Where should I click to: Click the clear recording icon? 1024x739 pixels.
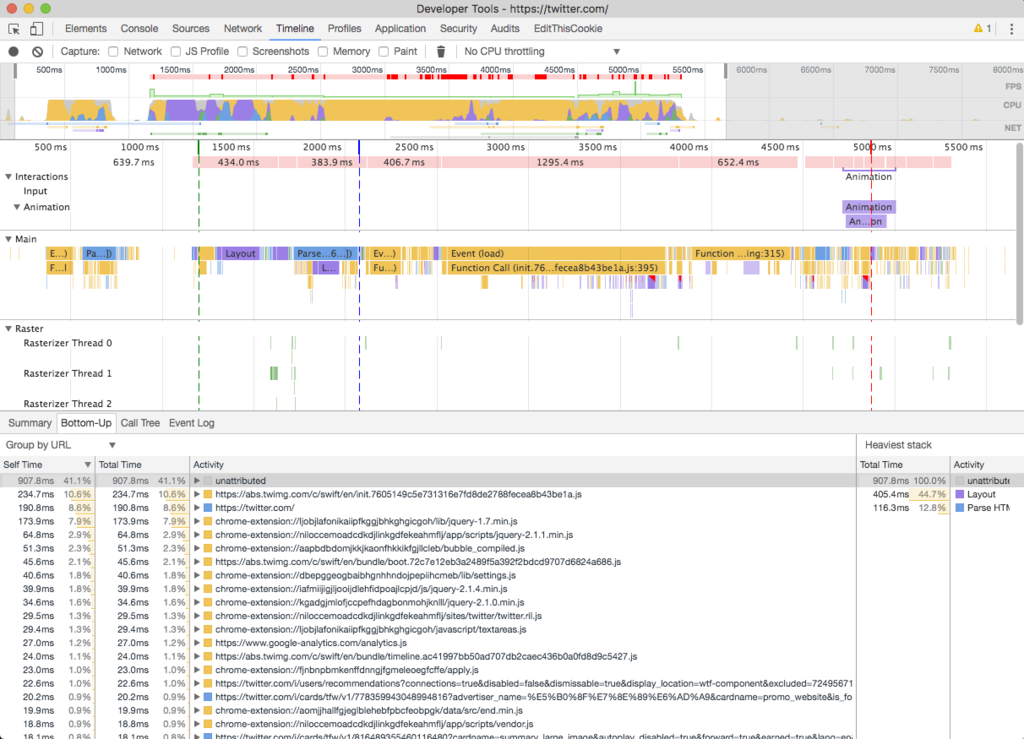38,52
